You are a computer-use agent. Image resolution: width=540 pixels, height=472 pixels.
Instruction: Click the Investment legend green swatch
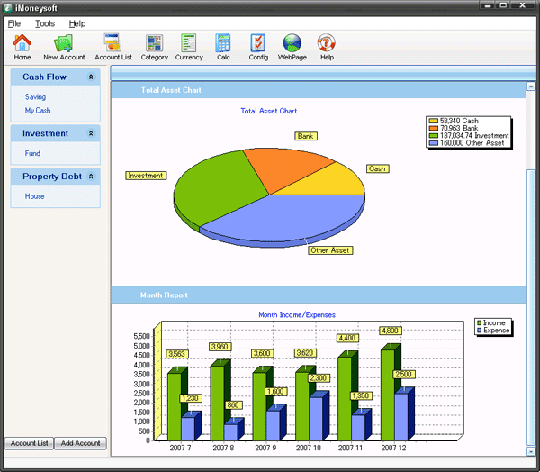pos(433,136)
